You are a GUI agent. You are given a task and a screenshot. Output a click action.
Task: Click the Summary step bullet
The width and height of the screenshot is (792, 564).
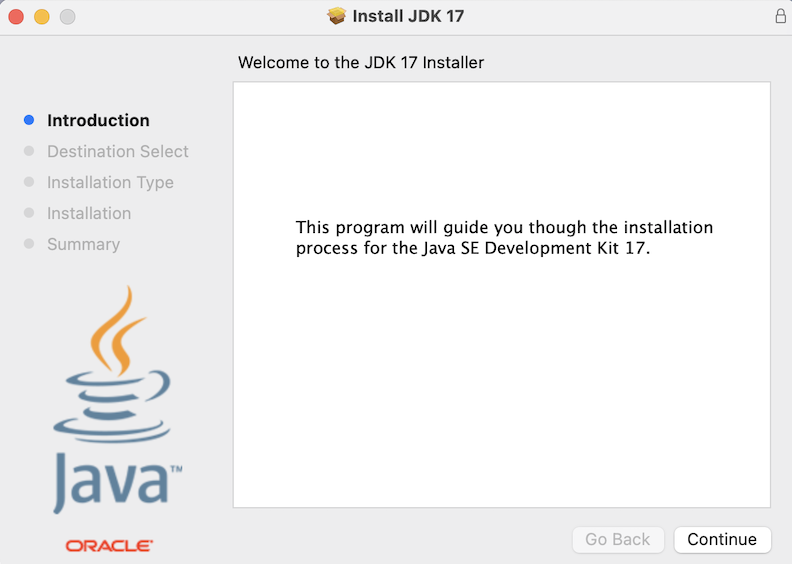click(29, 244)
